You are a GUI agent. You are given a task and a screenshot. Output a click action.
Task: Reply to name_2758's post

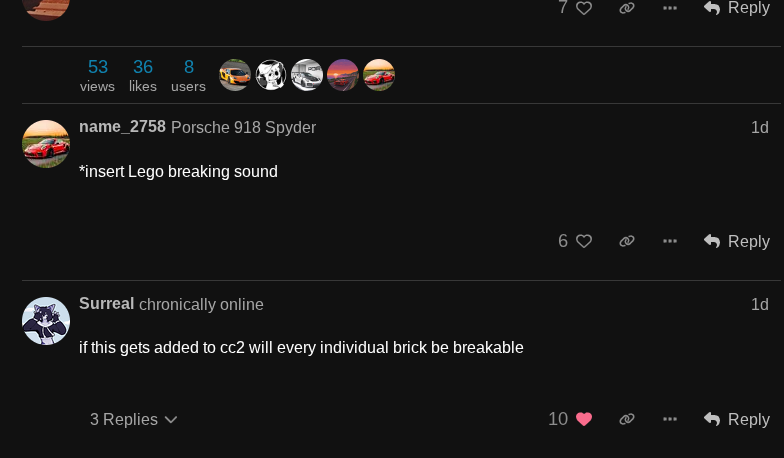pyautogui.click(x=737, y=241)
